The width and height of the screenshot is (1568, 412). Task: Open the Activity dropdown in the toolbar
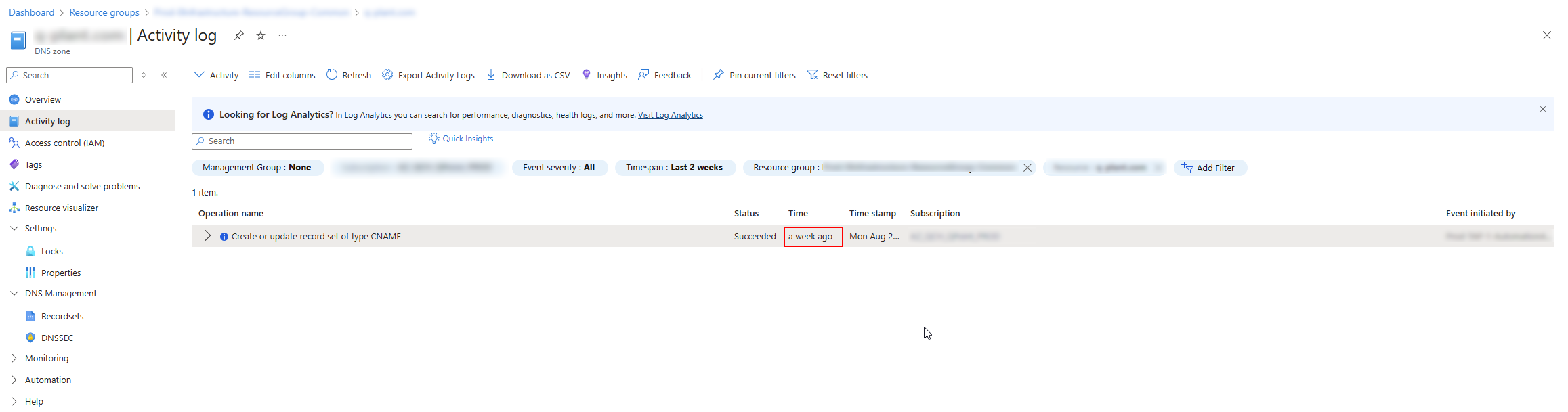click(x=216, y=75)
